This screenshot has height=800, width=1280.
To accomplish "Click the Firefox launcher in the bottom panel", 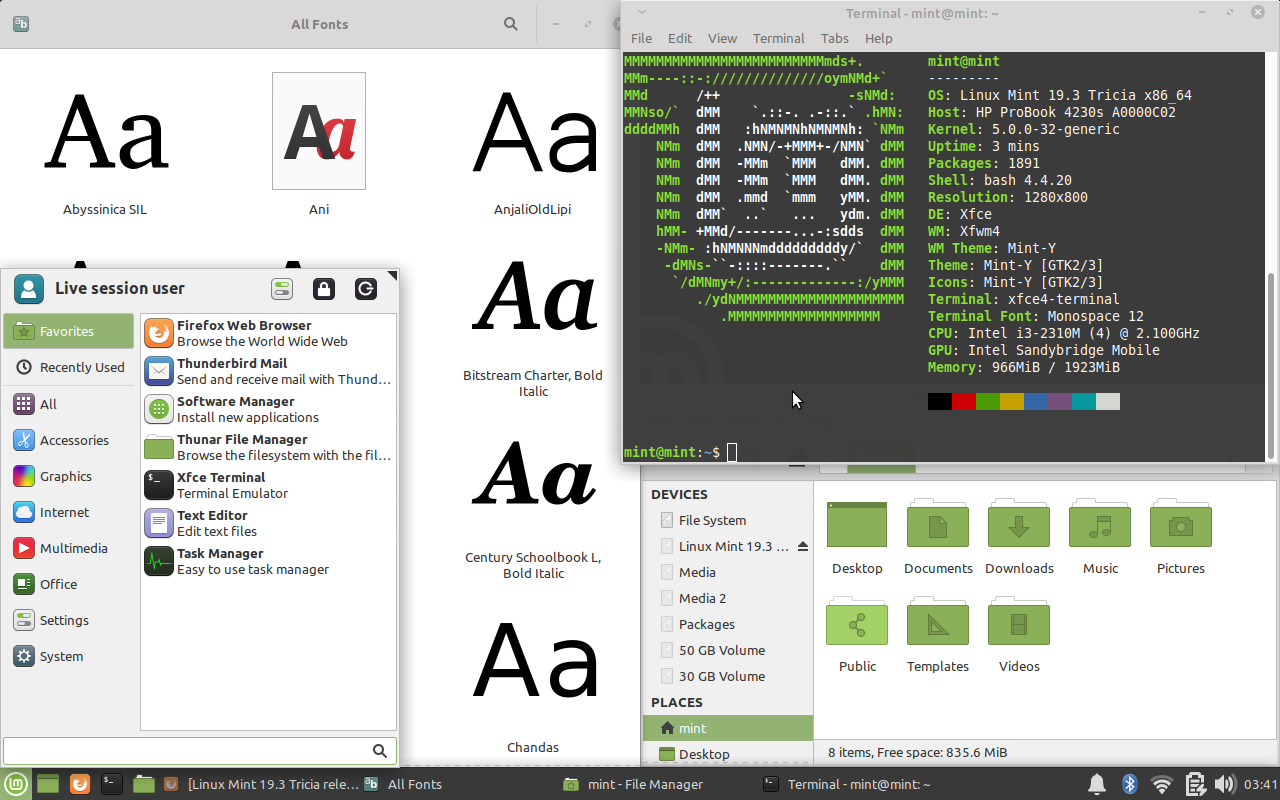I will pos(80,784).
